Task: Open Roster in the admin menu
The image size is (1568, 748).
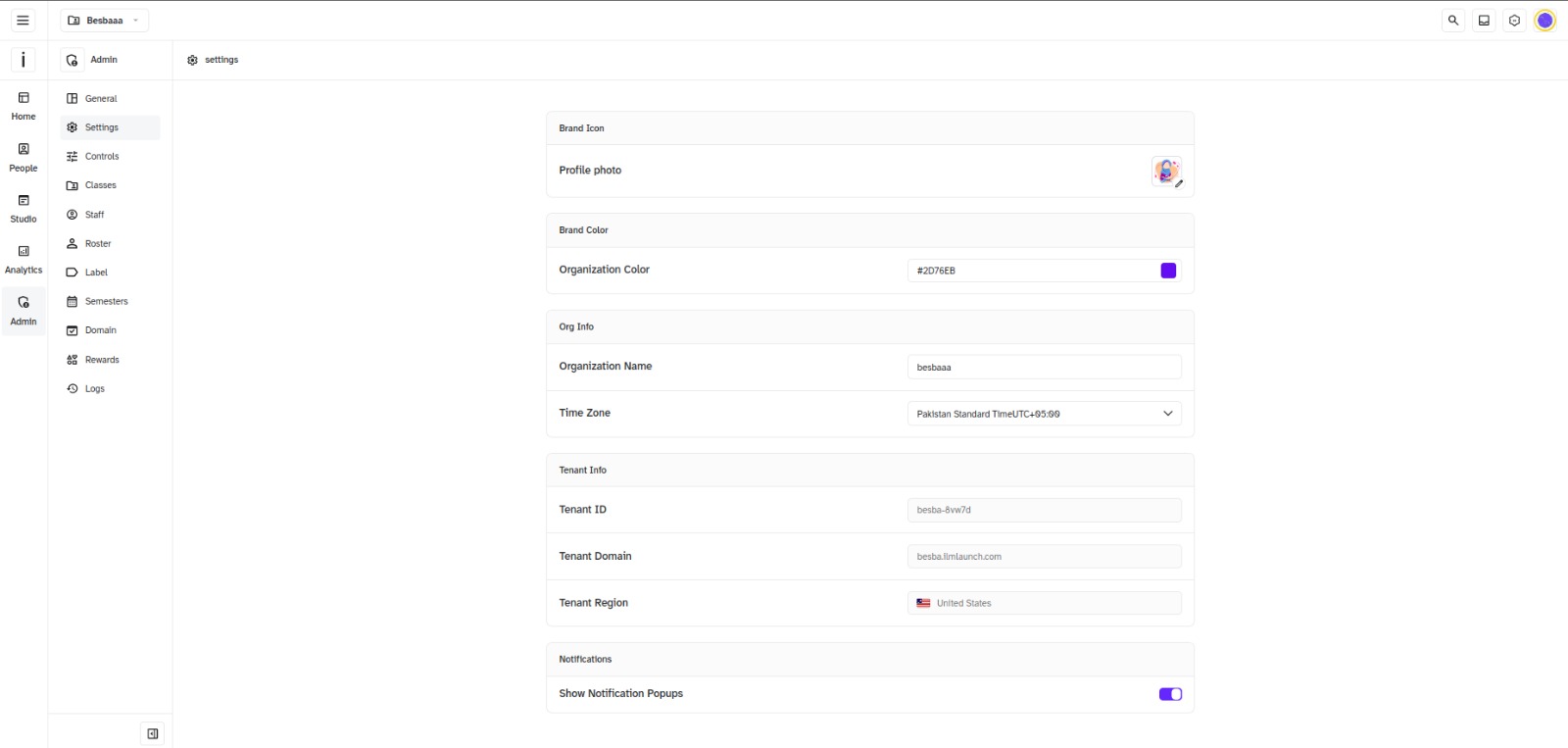Action: (110, 243)
